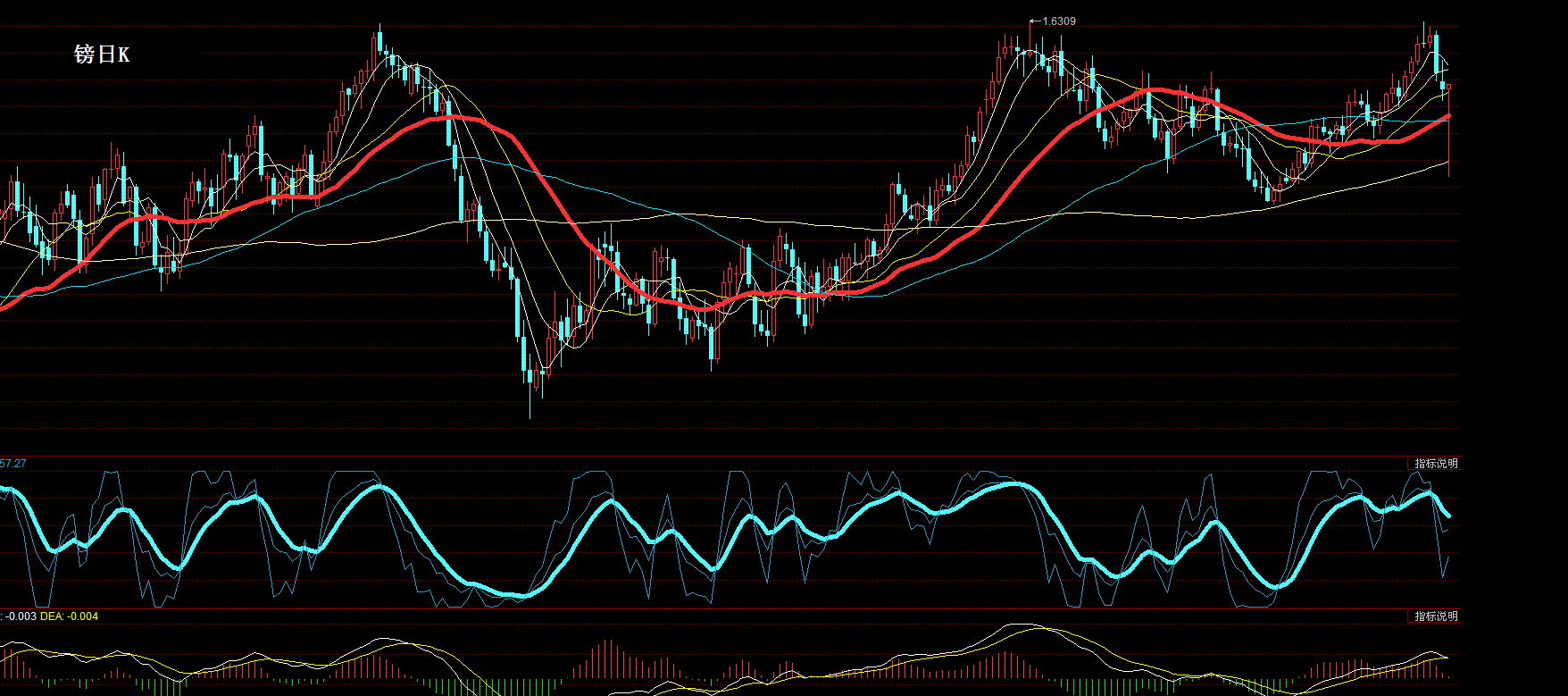The width and height of the screenshot is (1568, 696).
Task: Click the 镑日K chart title
Action: [x=102, y=55]
